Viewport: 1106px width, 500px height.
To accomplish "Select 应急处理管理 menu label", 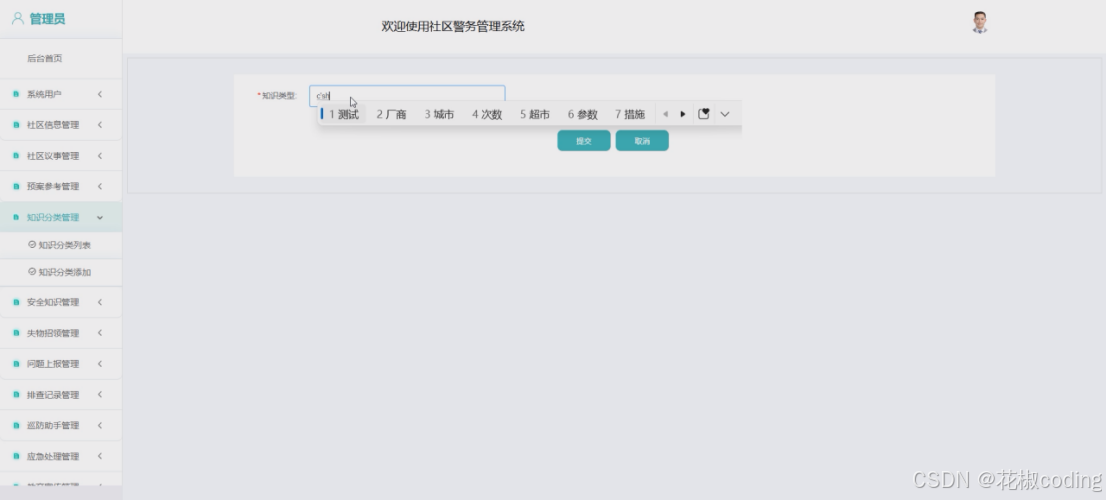I will pos(53,456).
